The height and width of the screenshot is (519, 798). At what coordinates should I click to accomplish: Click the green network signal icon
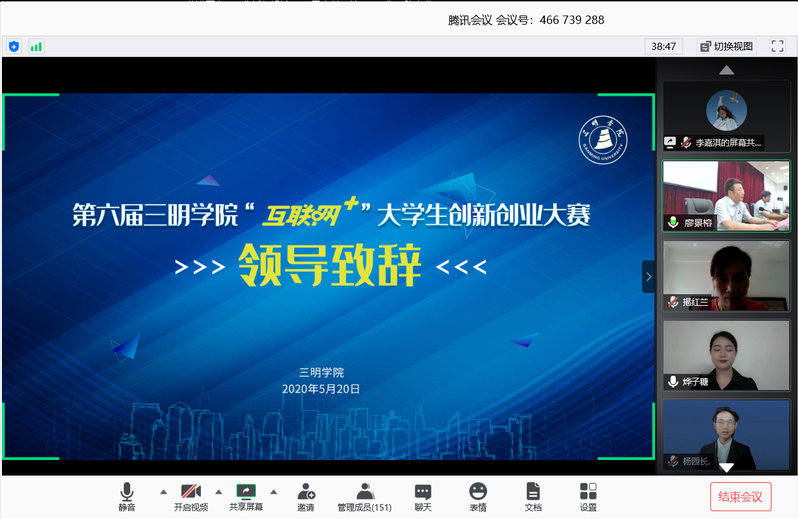(37, 46)
